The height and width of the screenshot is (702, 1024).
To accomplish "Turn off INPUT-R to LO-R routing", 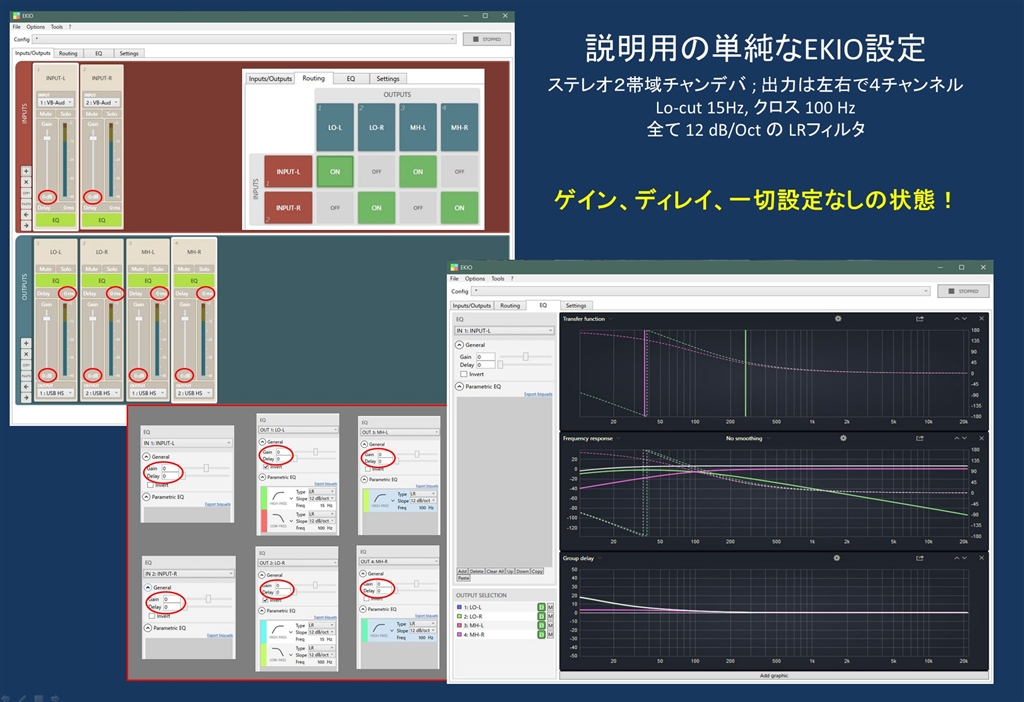I will click(376, 208).
